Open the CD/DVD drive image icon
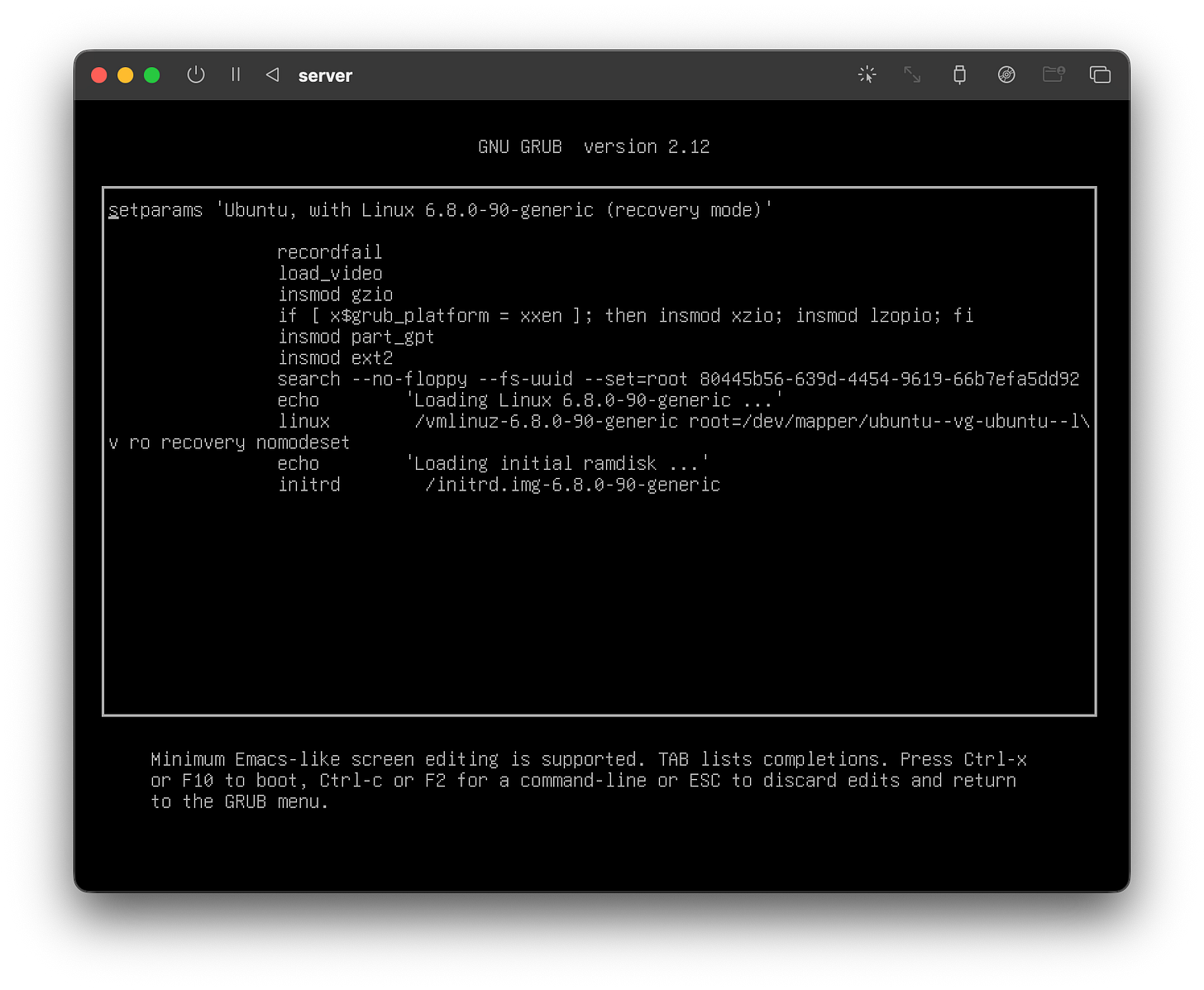 point(1006,75)
